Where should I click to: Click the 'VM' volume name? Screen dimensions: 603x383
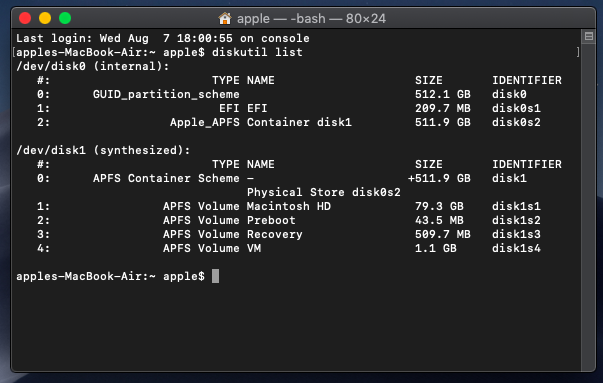point(254,248)
